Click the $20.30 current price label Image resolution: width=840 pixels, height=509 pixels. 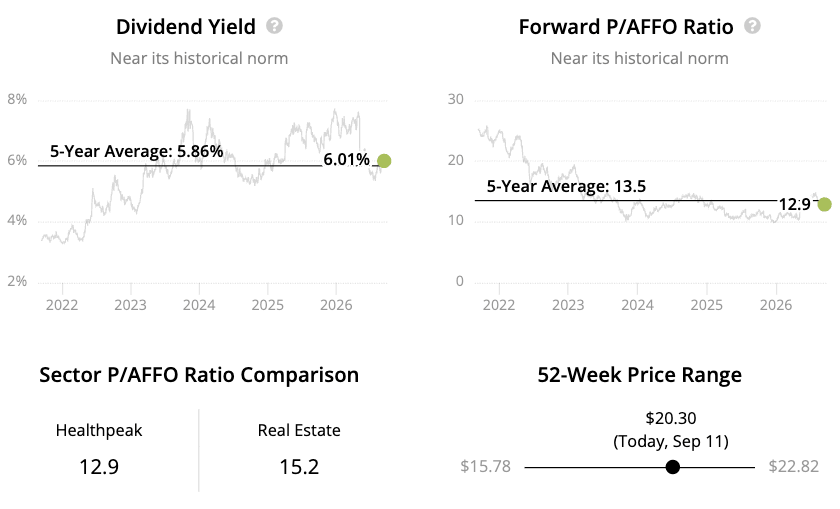(671, 418)
